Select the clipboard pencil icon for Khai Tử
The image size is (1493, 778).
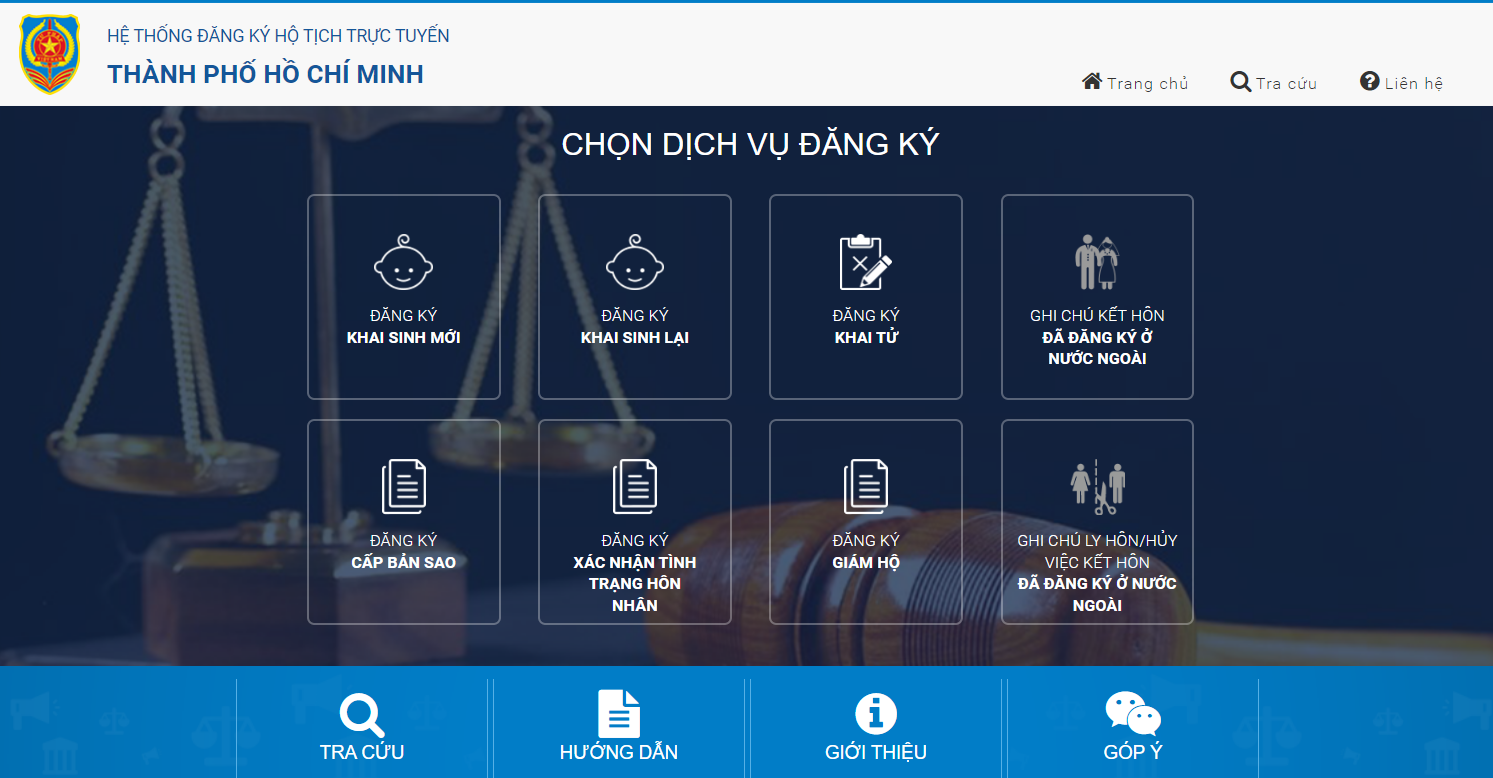865,263
